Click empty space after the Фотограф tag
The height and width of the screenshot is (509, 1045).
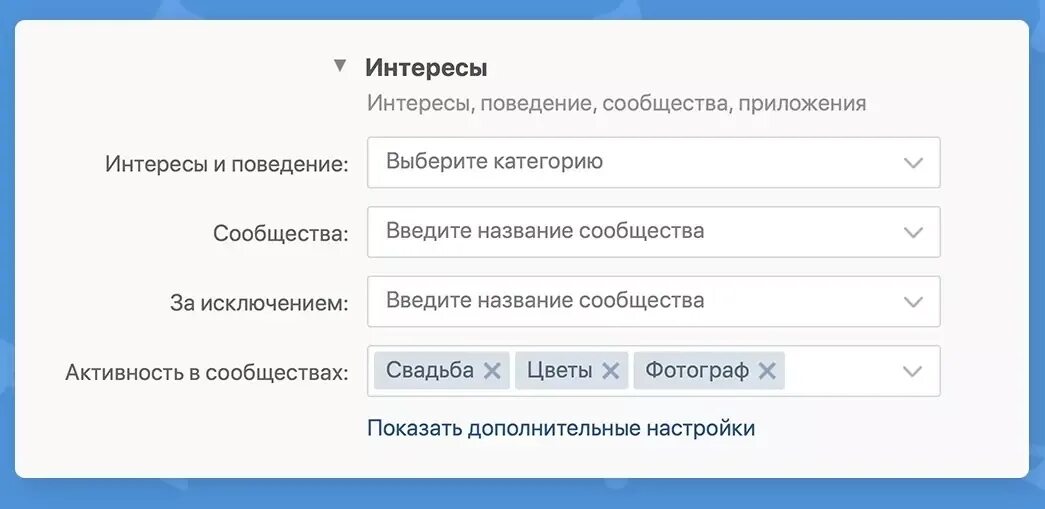pos(840,371)
